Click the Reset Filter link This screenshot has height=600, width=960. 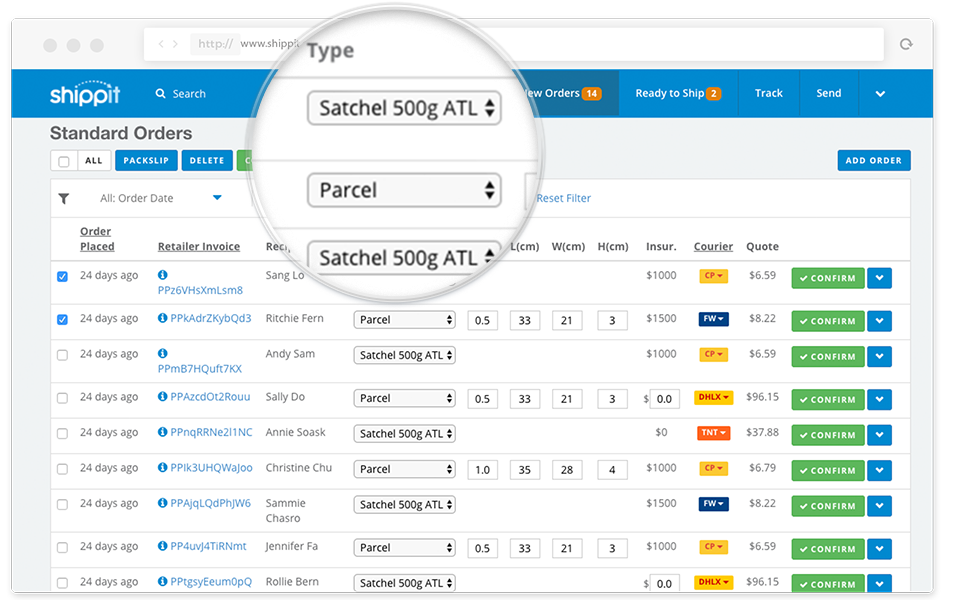point(563,198)
